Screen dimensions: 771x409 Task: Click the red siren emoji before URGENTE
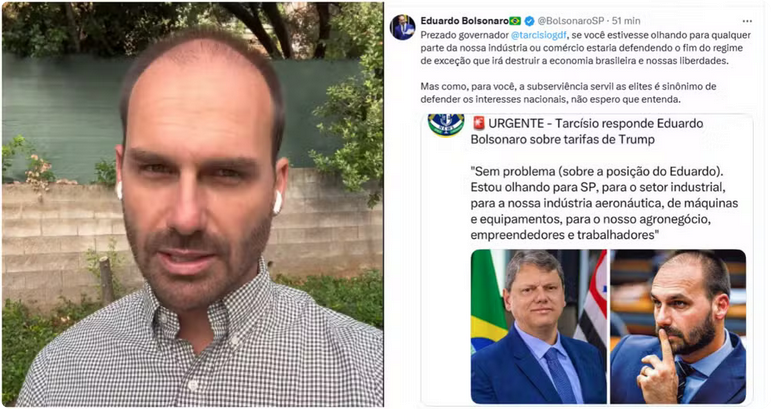tap(478, 123)
